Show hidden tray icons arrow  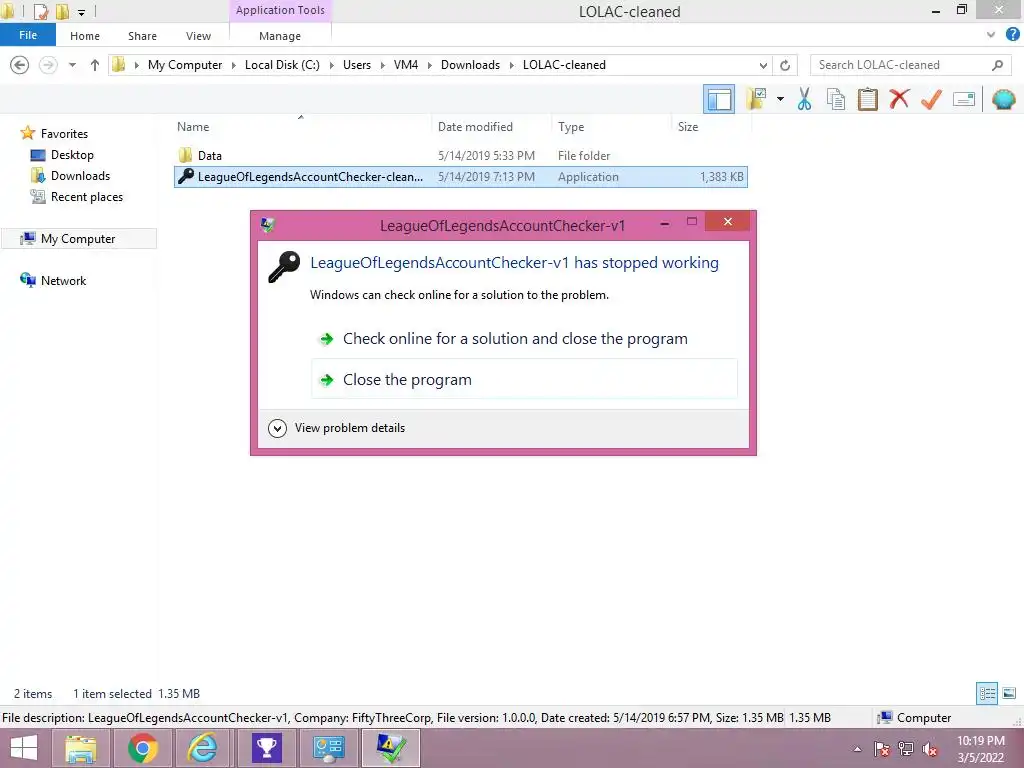[x=857, y=749]
